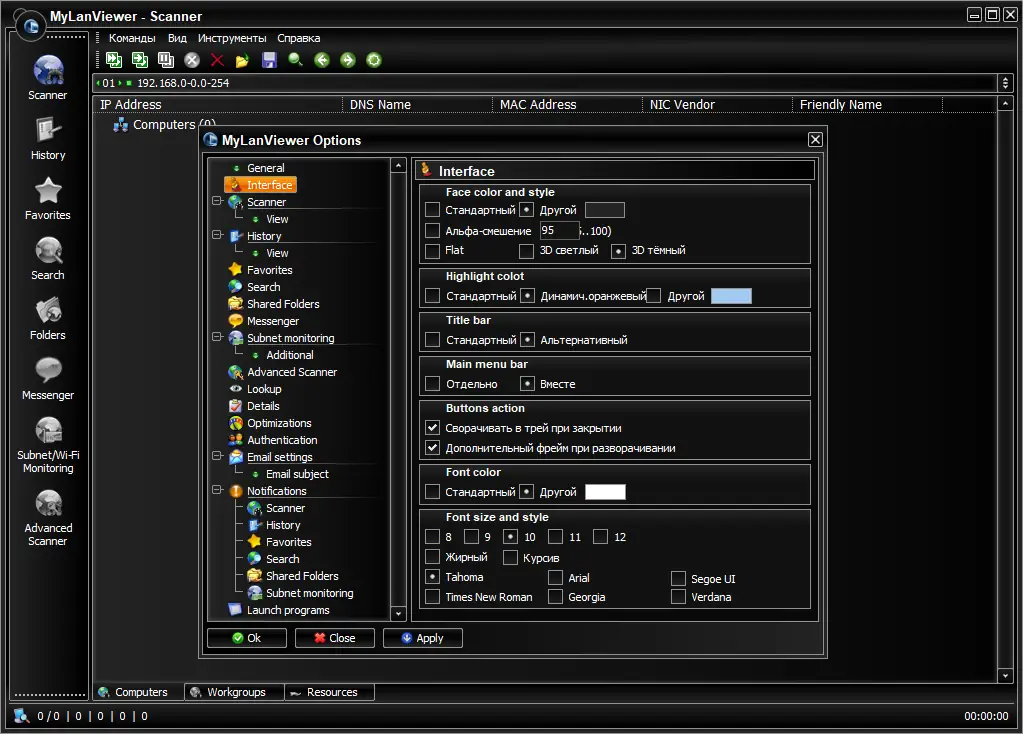Viewport: 1023px width, 734px height.
Task: Toggle the Жирный (bold) font checkbox
Action: pos(432,557)
